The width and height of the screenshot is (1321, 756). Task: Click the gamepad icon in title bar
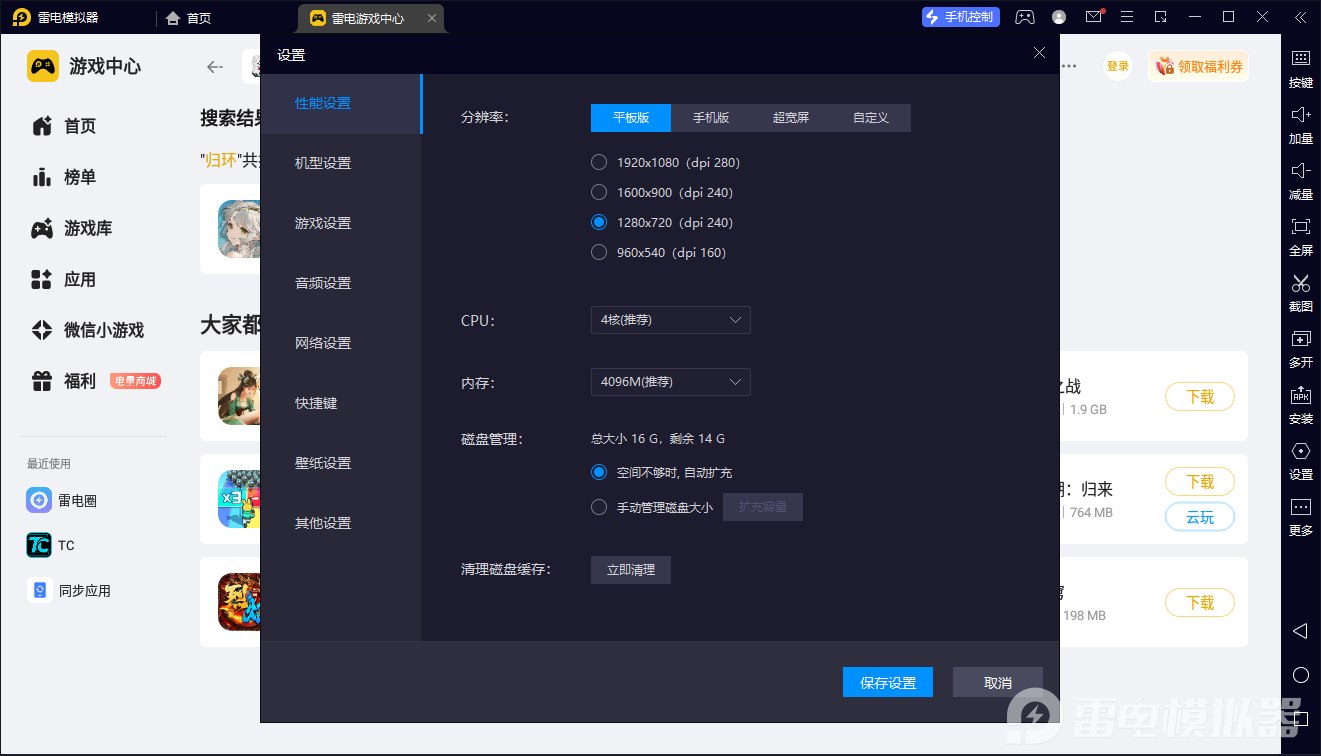point(1025,17)
